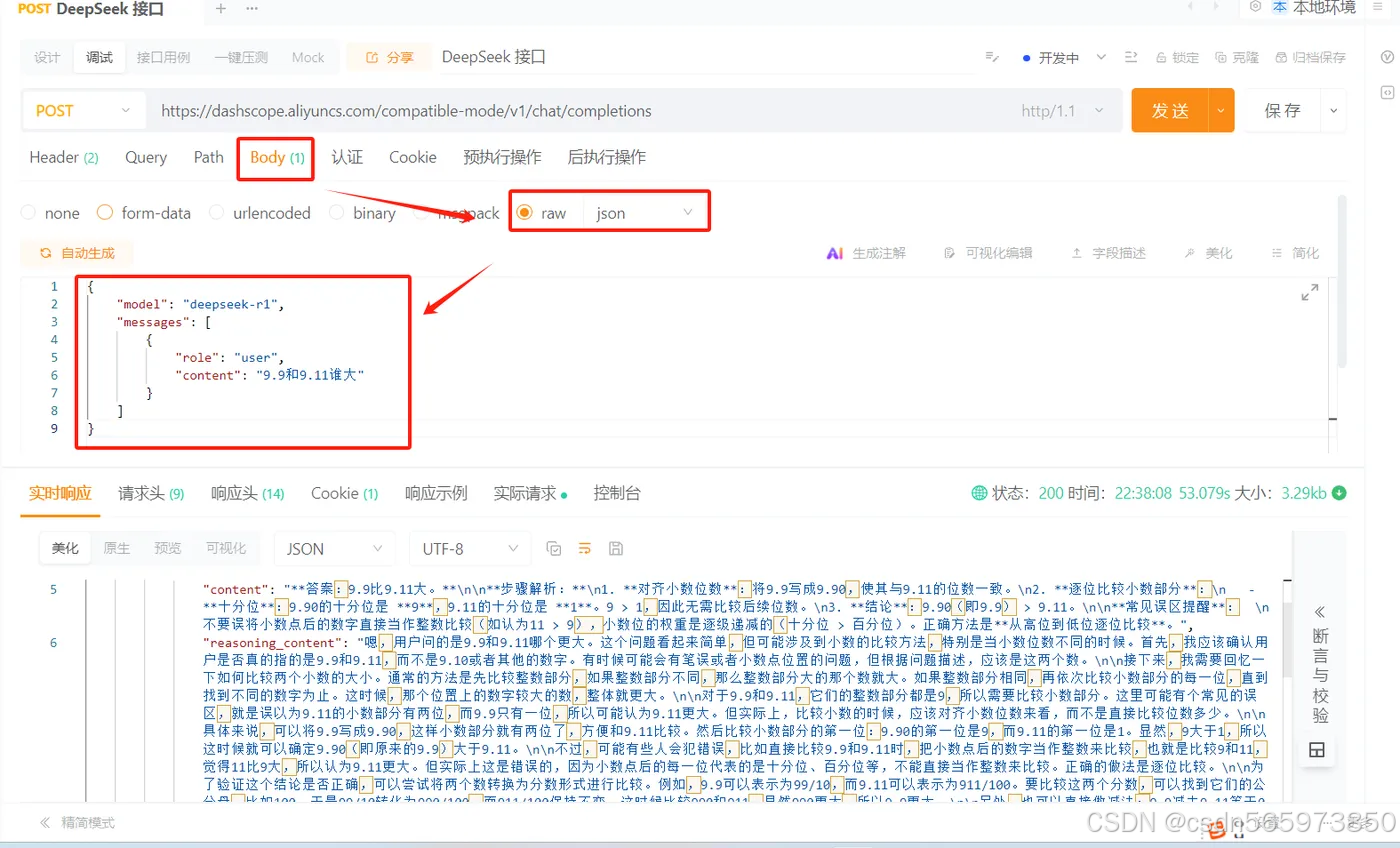
Task: Open the 开发中 status dropdown
Action: pyautogui.click(x=1065, y=58)
